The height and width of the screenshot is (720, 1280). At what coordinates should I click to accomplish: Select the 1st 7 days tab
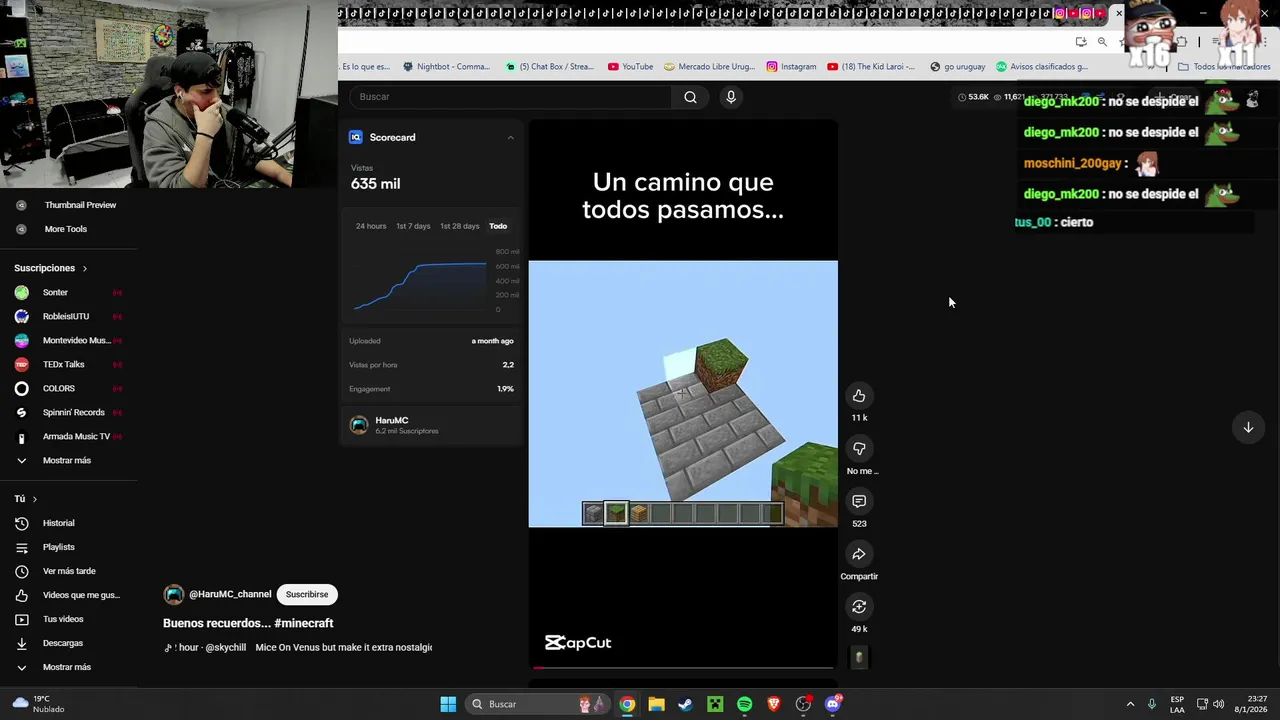[413, 226]
